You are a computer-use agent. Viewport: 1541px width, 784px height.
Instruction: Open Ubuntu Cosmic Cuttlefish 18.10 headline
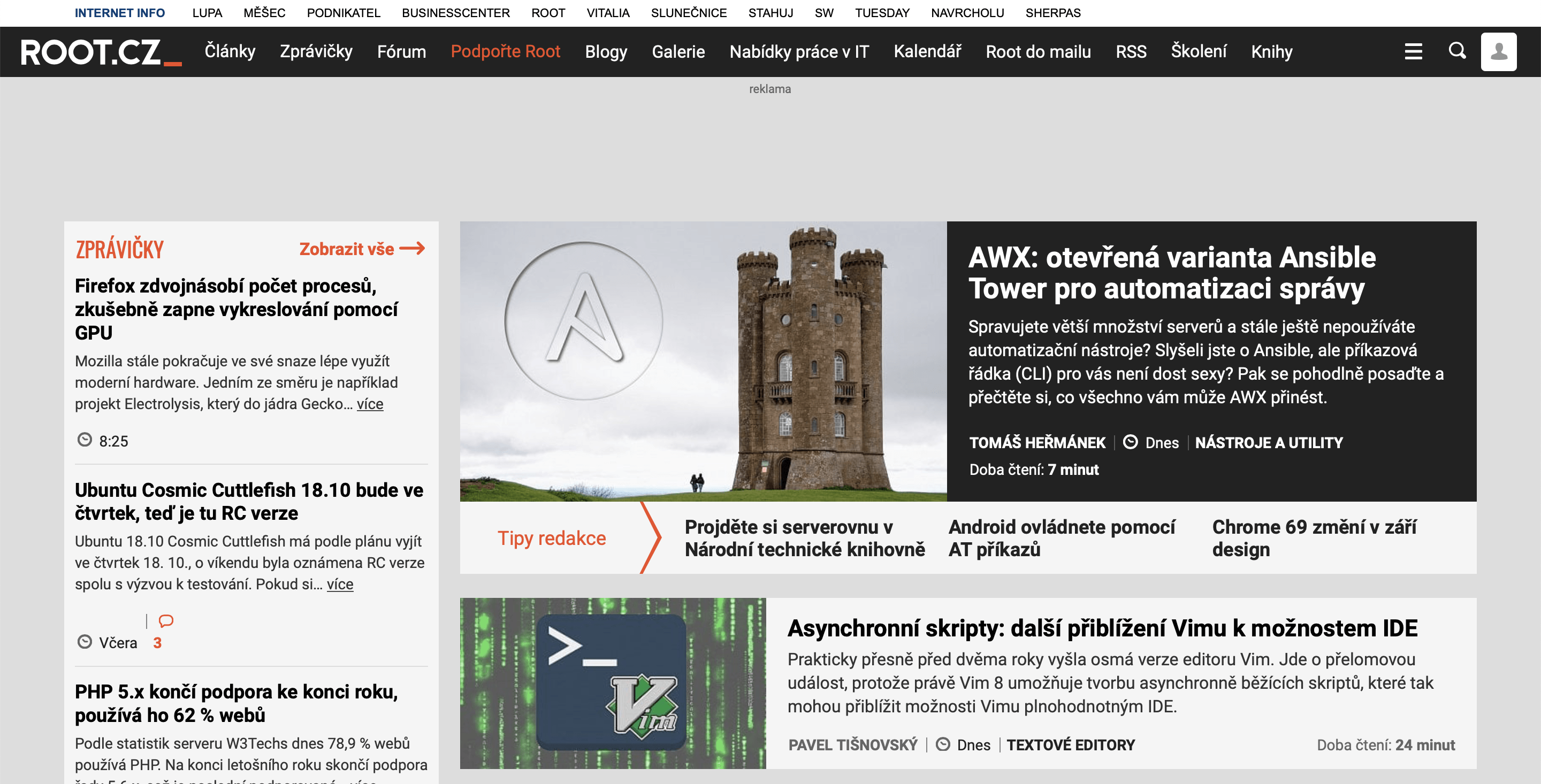[x=249, y=501]
